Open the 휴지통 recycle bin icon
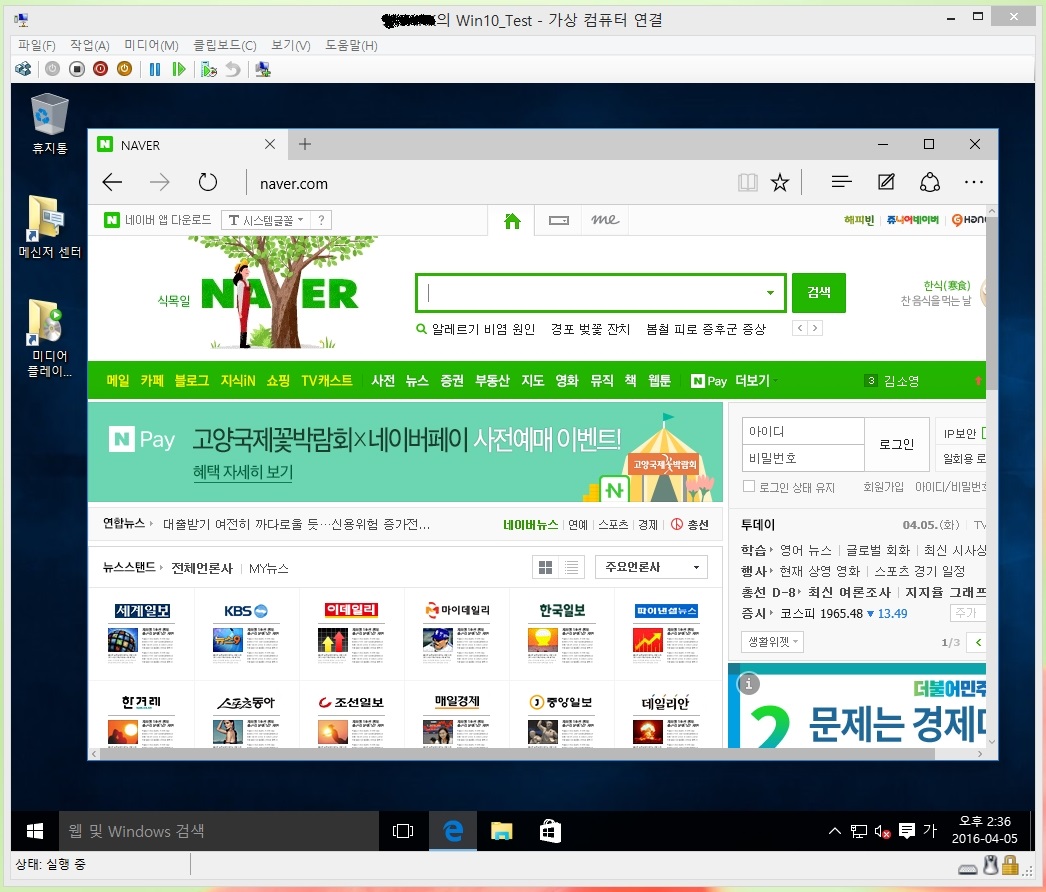1046x892 pixels. [x=49, y=123]
